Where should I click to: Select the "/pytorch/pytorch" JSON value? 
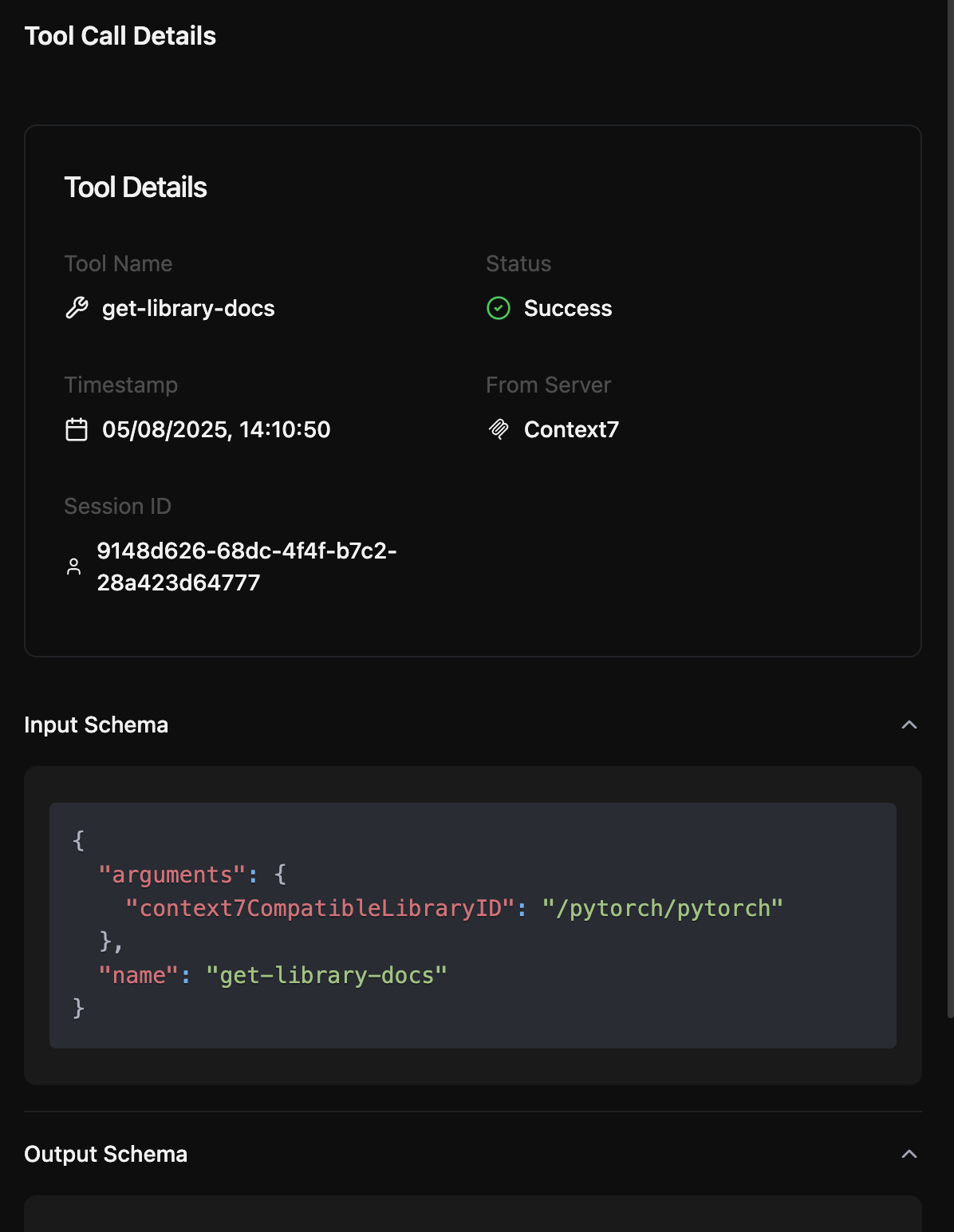662,908
